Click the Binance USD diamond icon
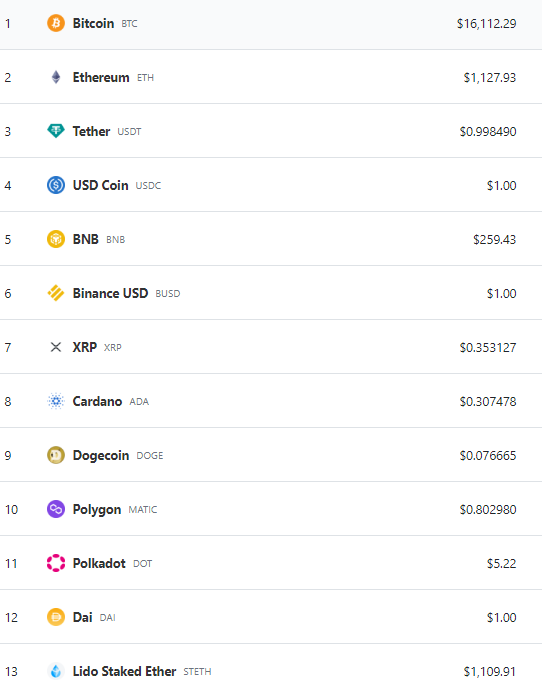The image size is (542, 688). pyautogui.click(x=56, y=293)
